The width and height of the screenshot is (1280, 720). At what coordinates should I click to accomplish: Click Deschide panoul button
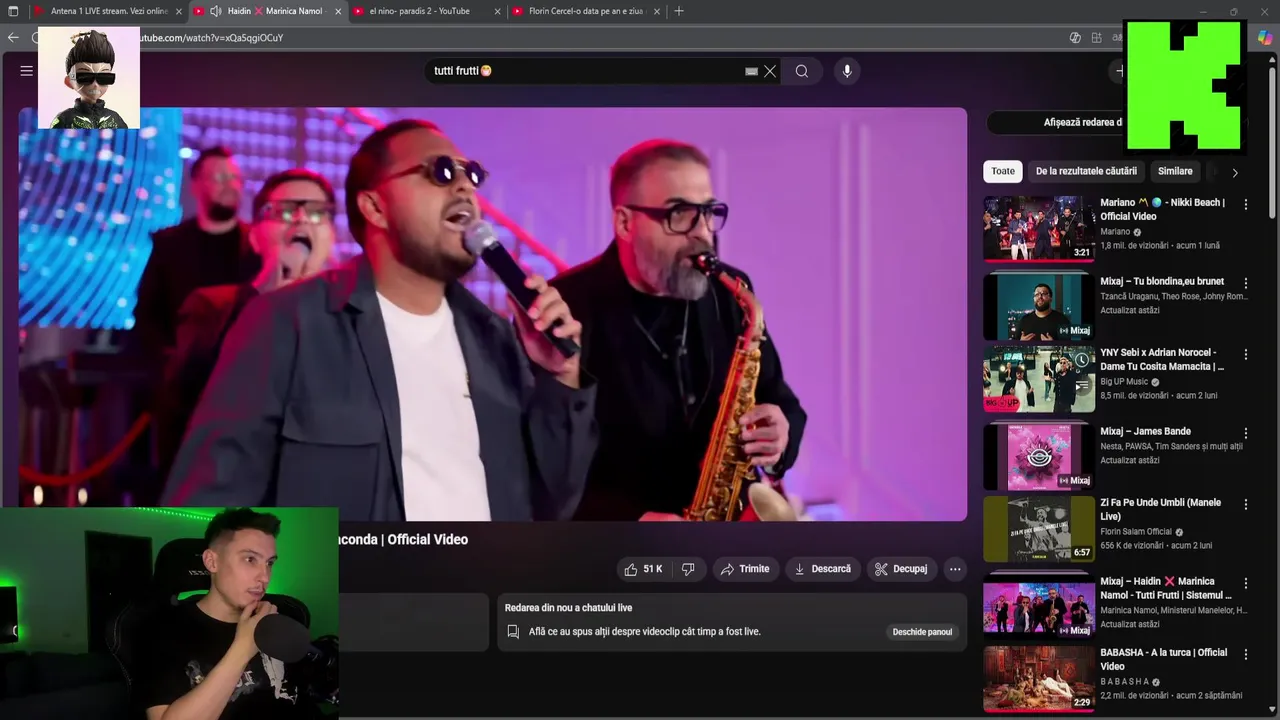tap(922, 632)
